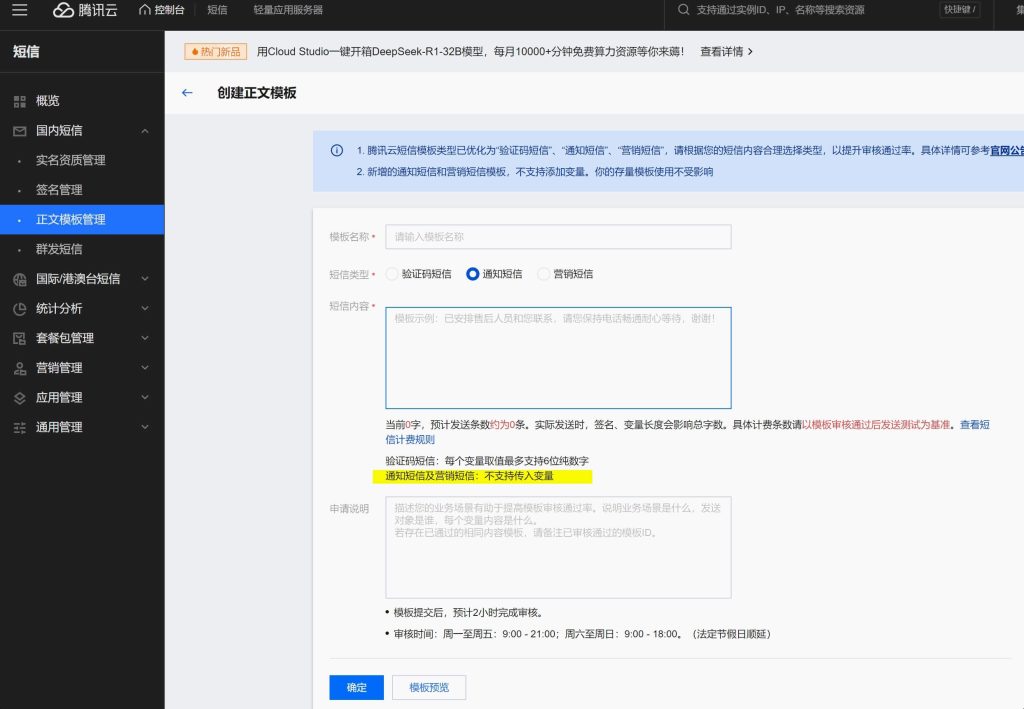Open the 查看详情 link in banner
This screenshot has width=1024, height=709.
tap(726, 52)
